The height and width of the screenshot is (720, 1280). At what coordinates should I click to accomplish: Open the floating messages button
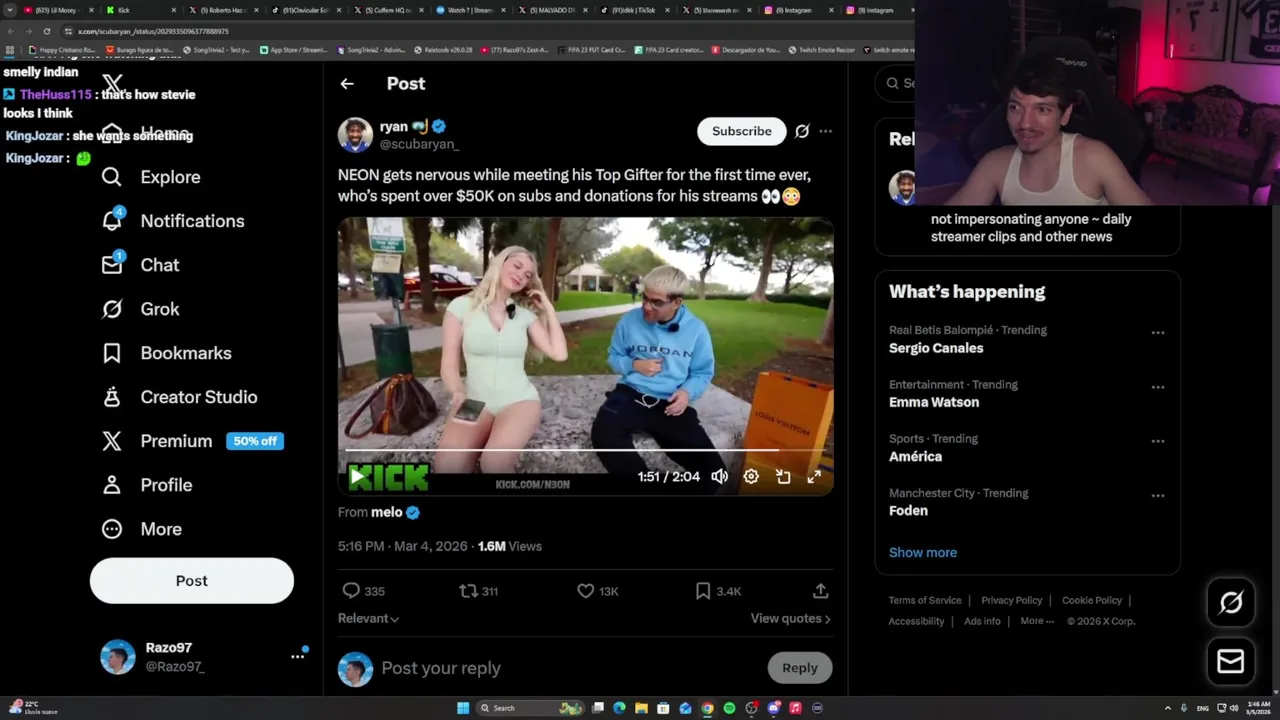[1231, 662]
